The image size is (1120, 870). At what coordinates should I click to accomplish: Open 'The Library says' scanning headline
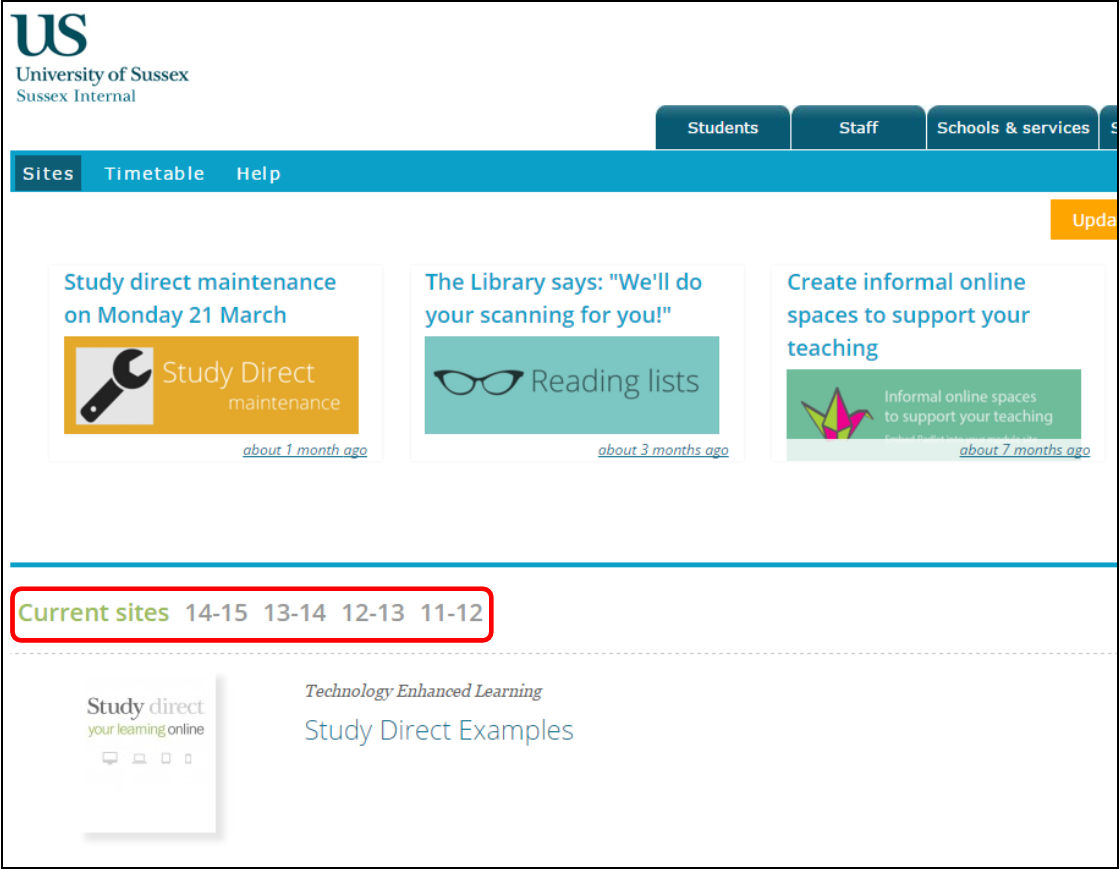[564, 299]
